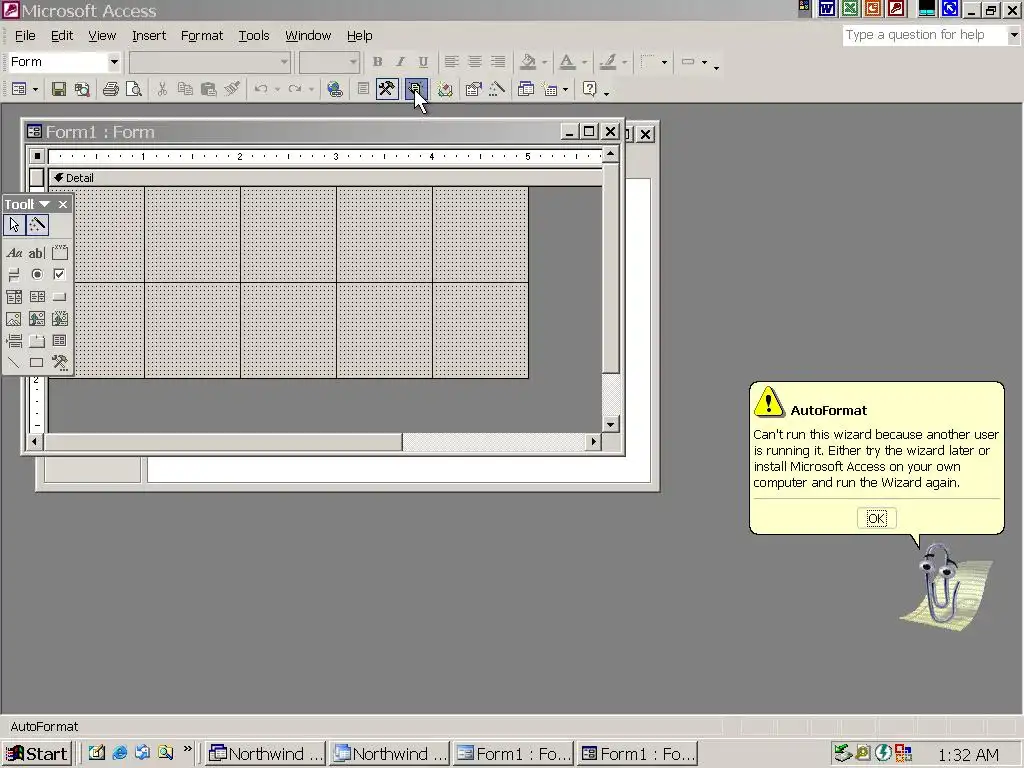Select the Image tool in the Toolbox
The width and height of the screenshot is (1024, 768).
(x=14, y=319)
